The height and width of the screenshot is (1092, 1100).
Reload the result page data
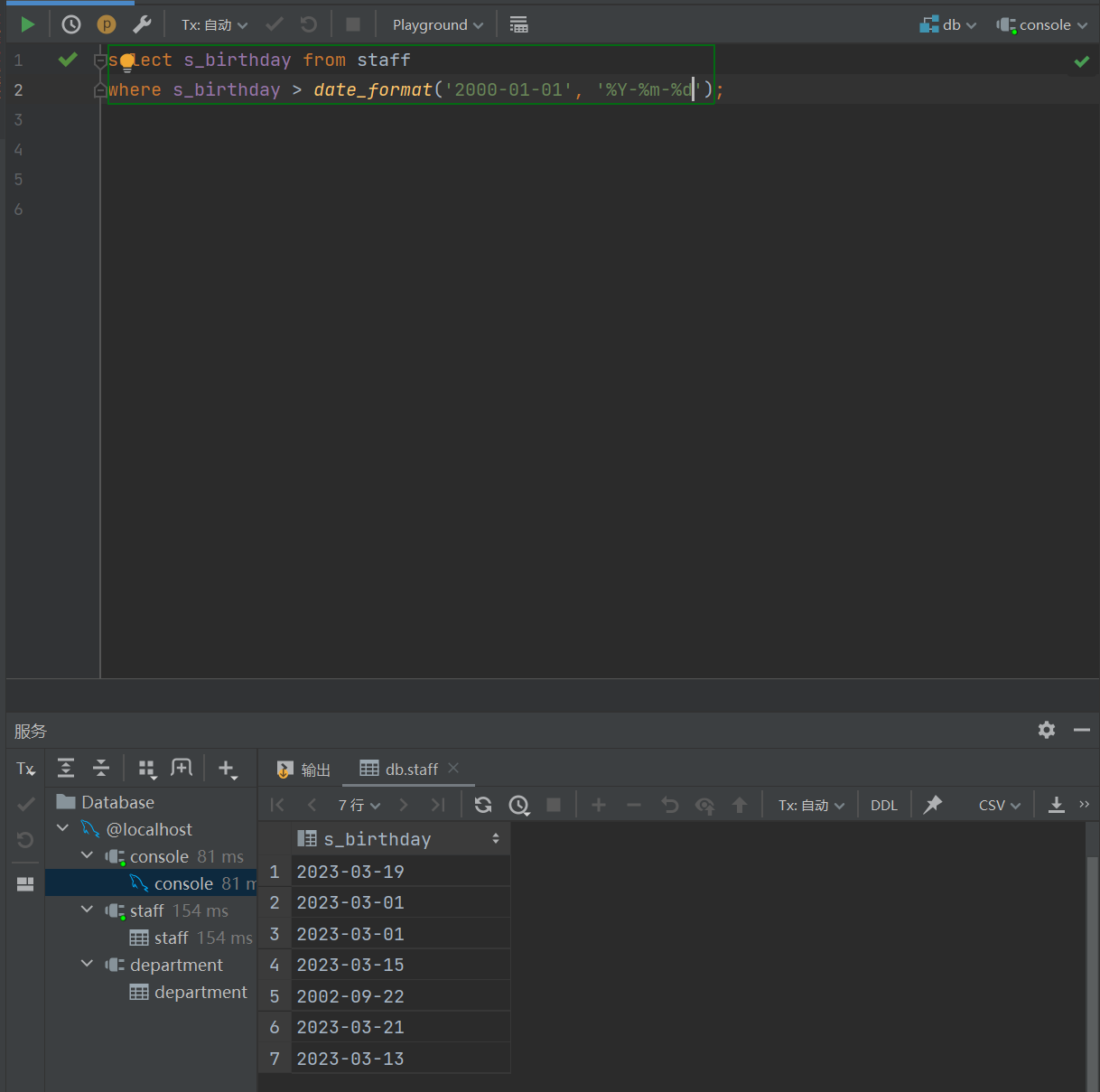click(x=483, y=805)
